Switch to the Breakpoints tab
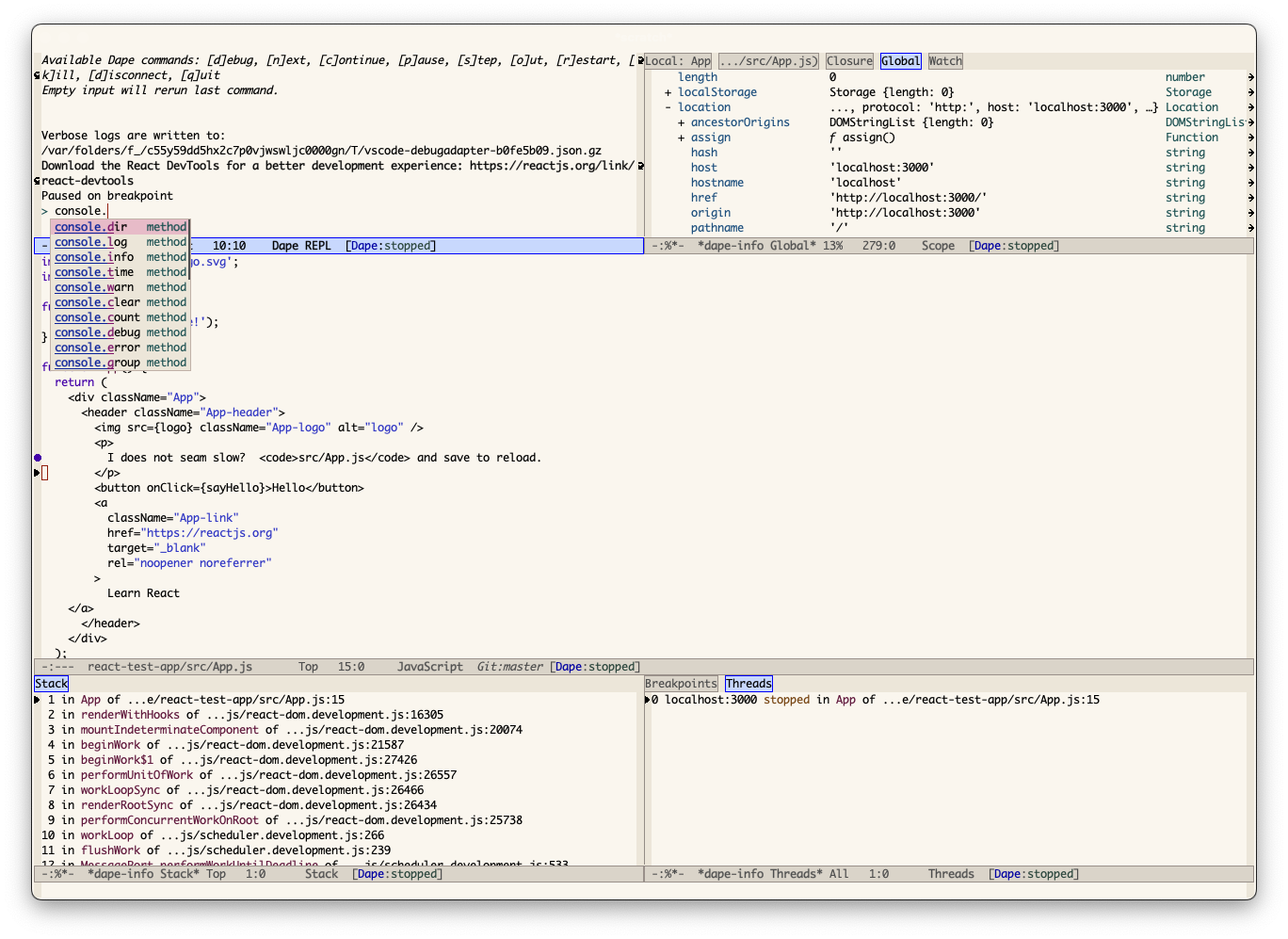Image resolution: width=1288 pixels, height=939 pixels. pyautogui.click(x=681, y=684)
